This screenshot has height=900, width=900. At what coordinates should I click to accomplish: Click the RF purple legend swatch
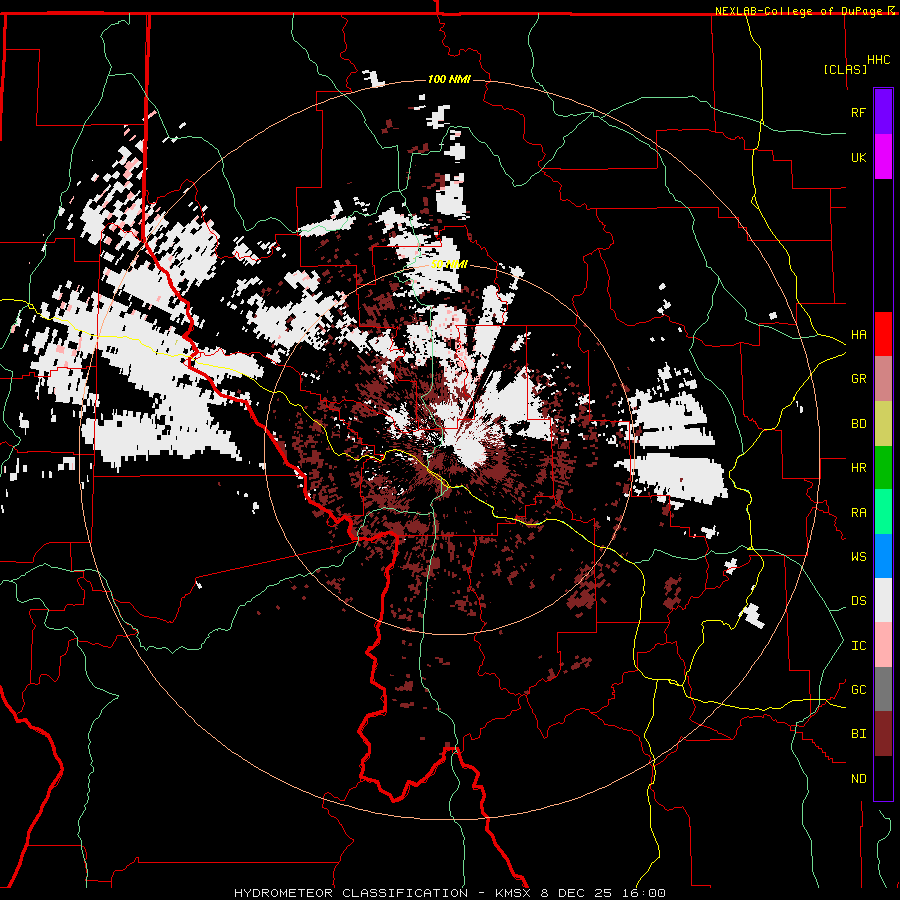click(x=883, y=112)
